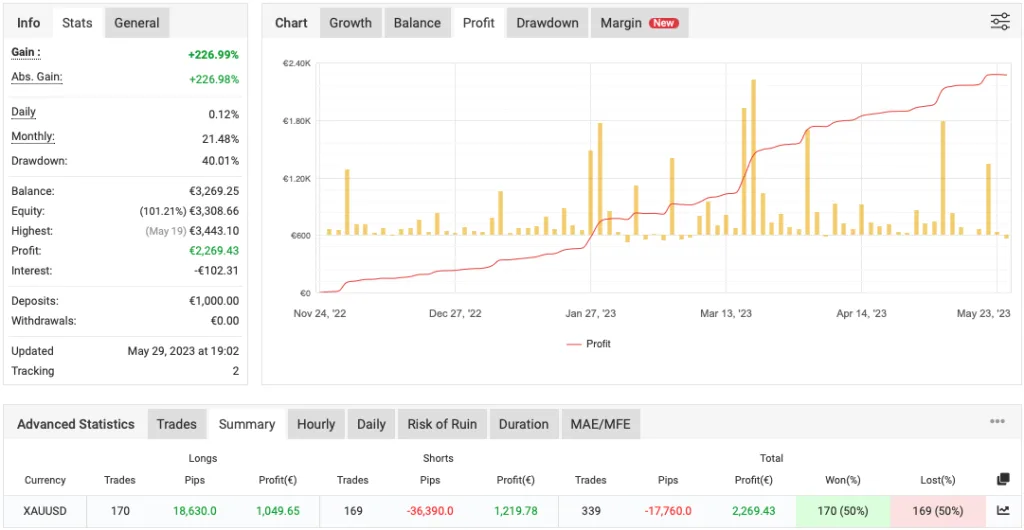Click the copy icon in Summary table
Screen dimensions: 1024x530
[x=1003, y=480]
